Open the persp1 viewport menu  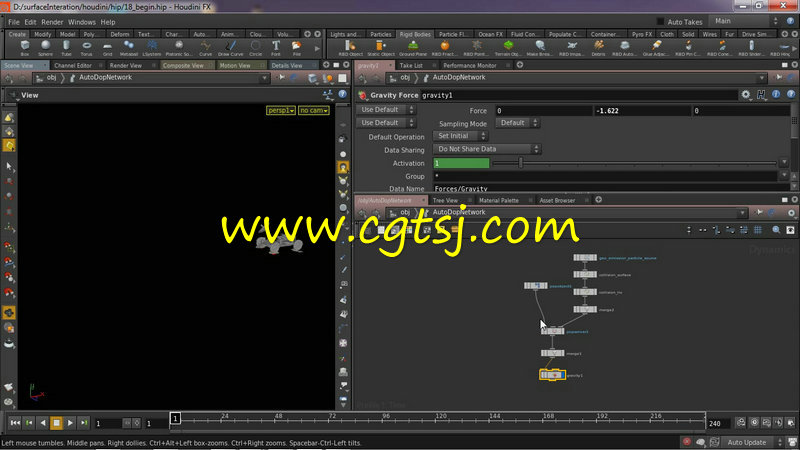click(281, 110)
